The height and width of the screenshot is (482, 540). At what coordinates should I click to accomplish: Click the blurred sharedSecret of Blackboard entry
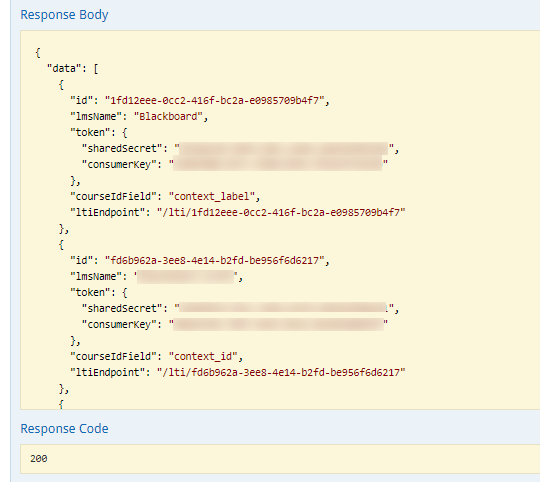pyautogui.click(x=284, y=149)
